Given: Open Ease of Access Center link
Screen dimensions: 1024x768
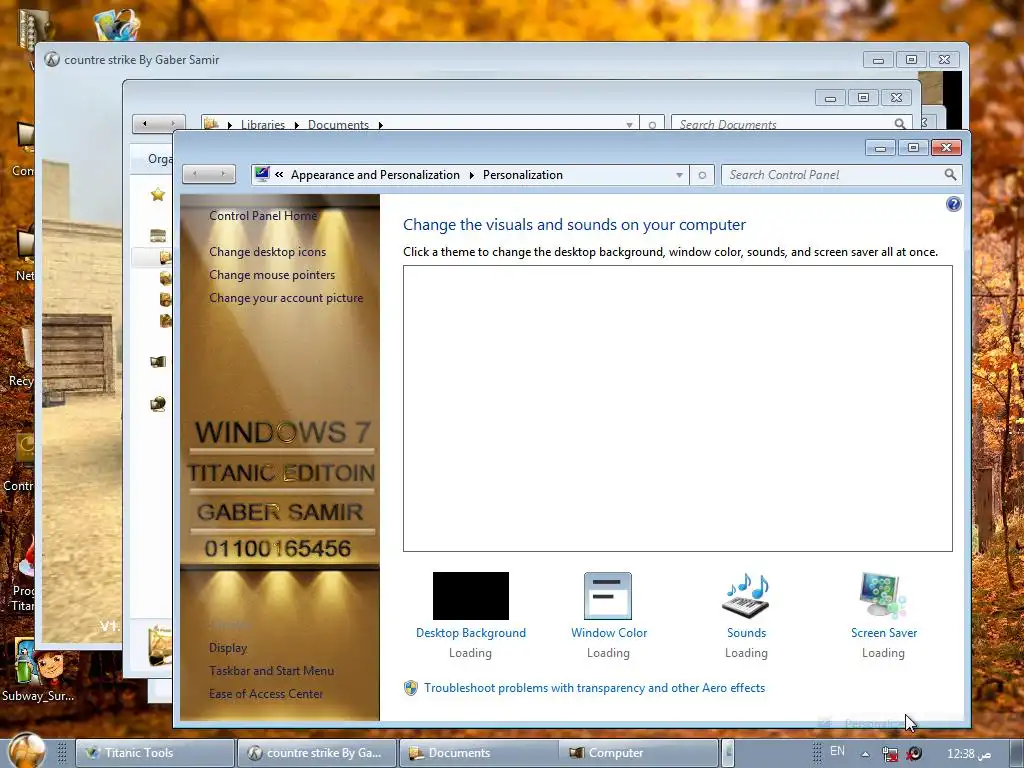Looking at the screenshot, I should coord(266,694).
